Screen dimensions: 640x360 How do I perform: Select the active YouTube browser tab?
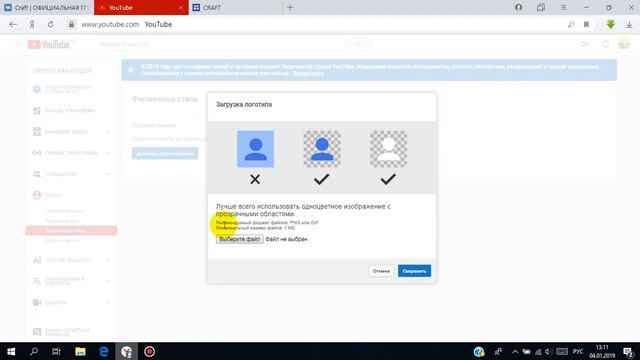pyautogui.click(x=141, y=7)
